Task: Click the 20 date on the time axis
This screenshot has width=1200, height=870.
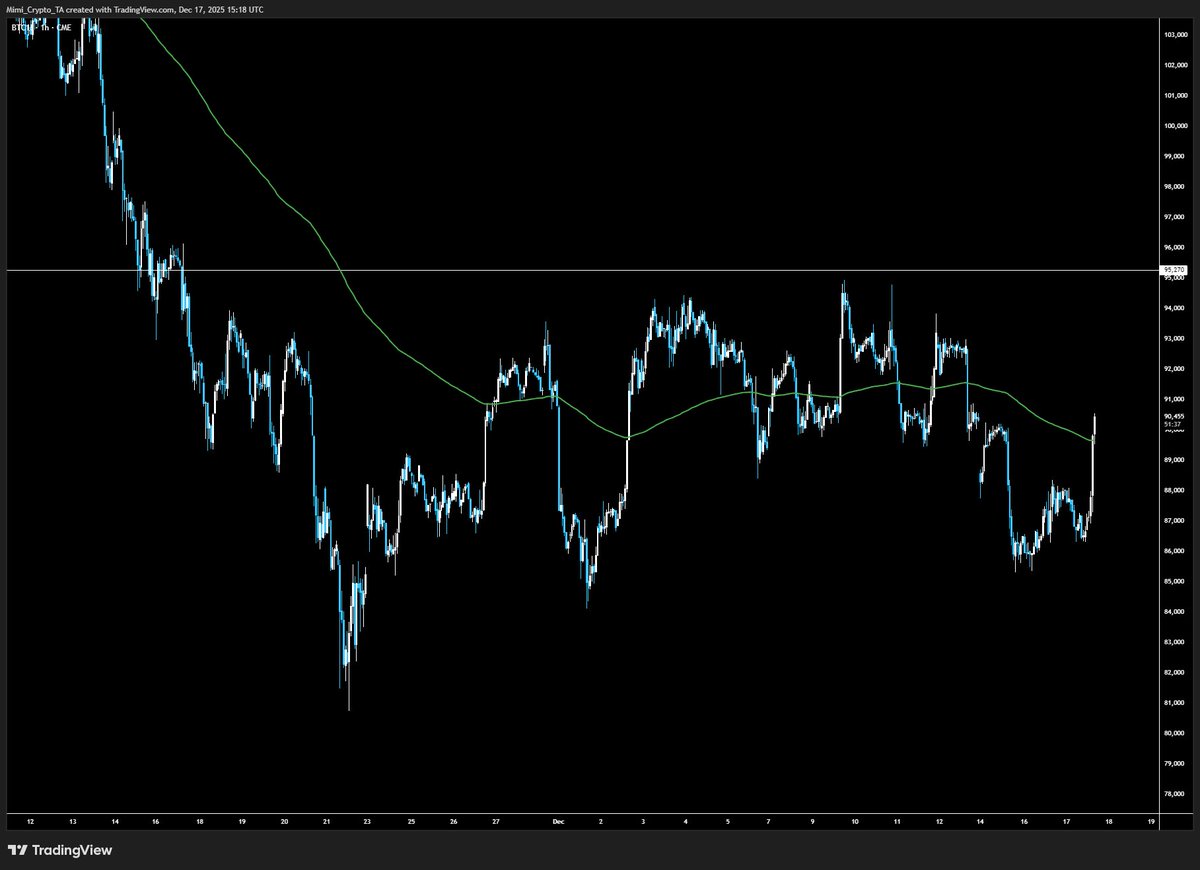Action: click(285, 821)
